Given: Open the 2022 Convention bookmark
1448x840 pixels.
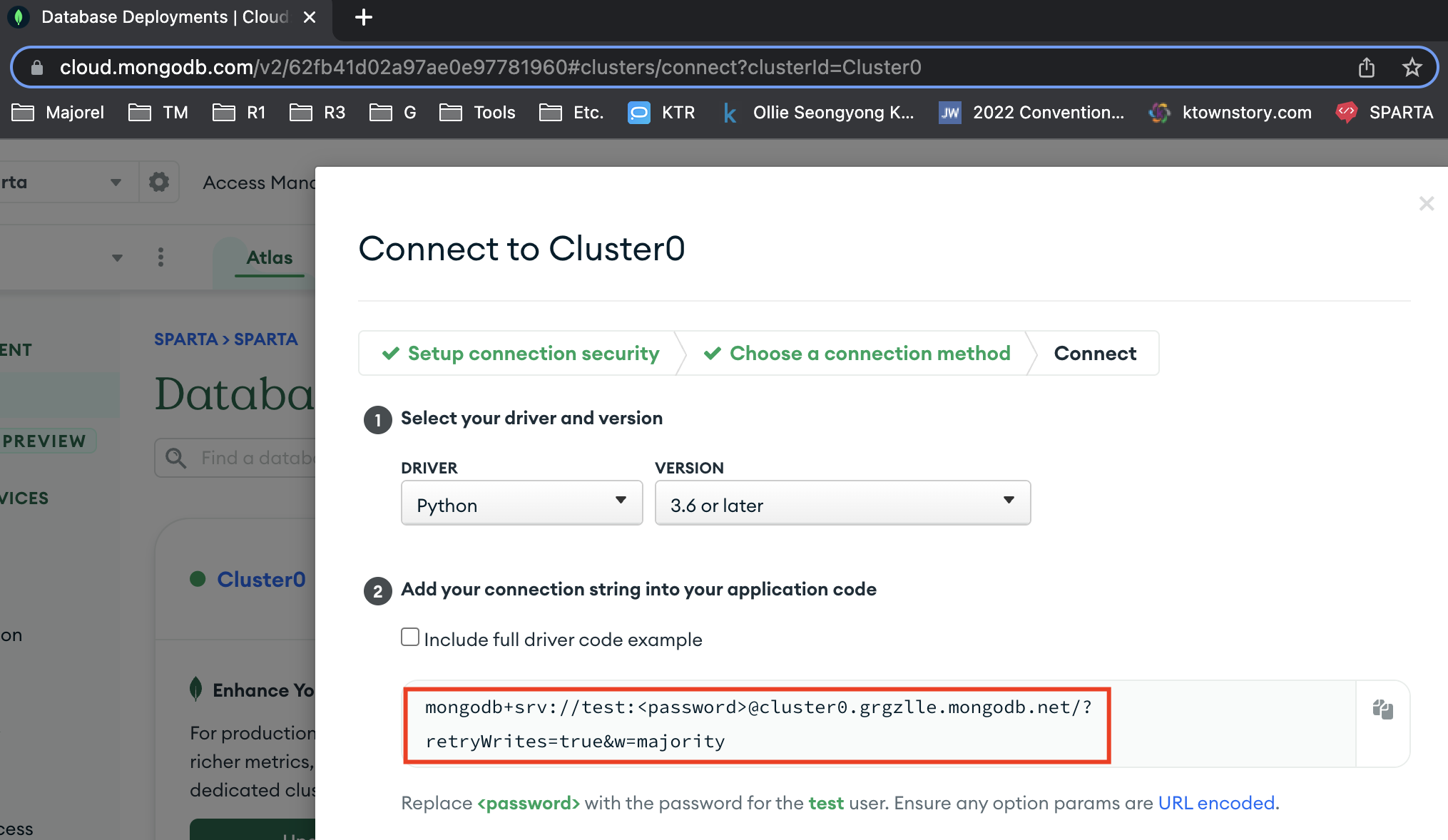Looking at the screenshot, I should click(x=1031, y=113).
